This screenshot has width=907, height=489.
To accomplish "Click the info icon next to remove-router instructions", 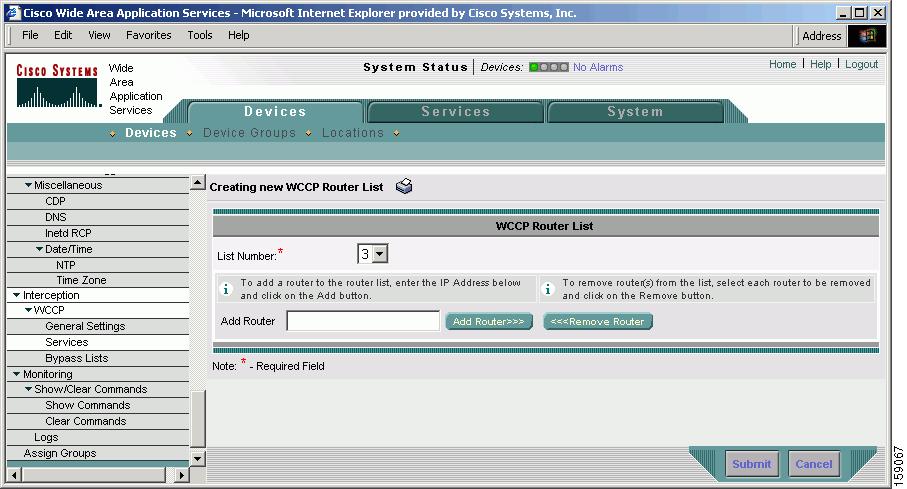I will pos(548,289).
